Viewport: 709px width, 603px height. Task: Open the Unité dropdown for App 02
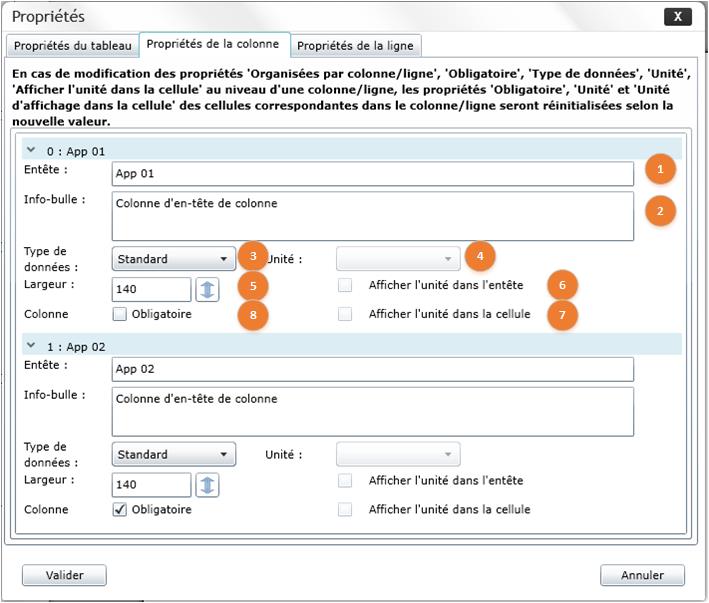click(398, 454)
